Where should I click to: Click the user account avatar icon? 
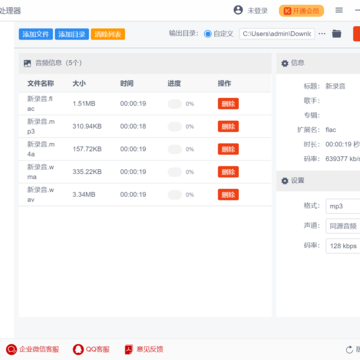pos(238,10)
